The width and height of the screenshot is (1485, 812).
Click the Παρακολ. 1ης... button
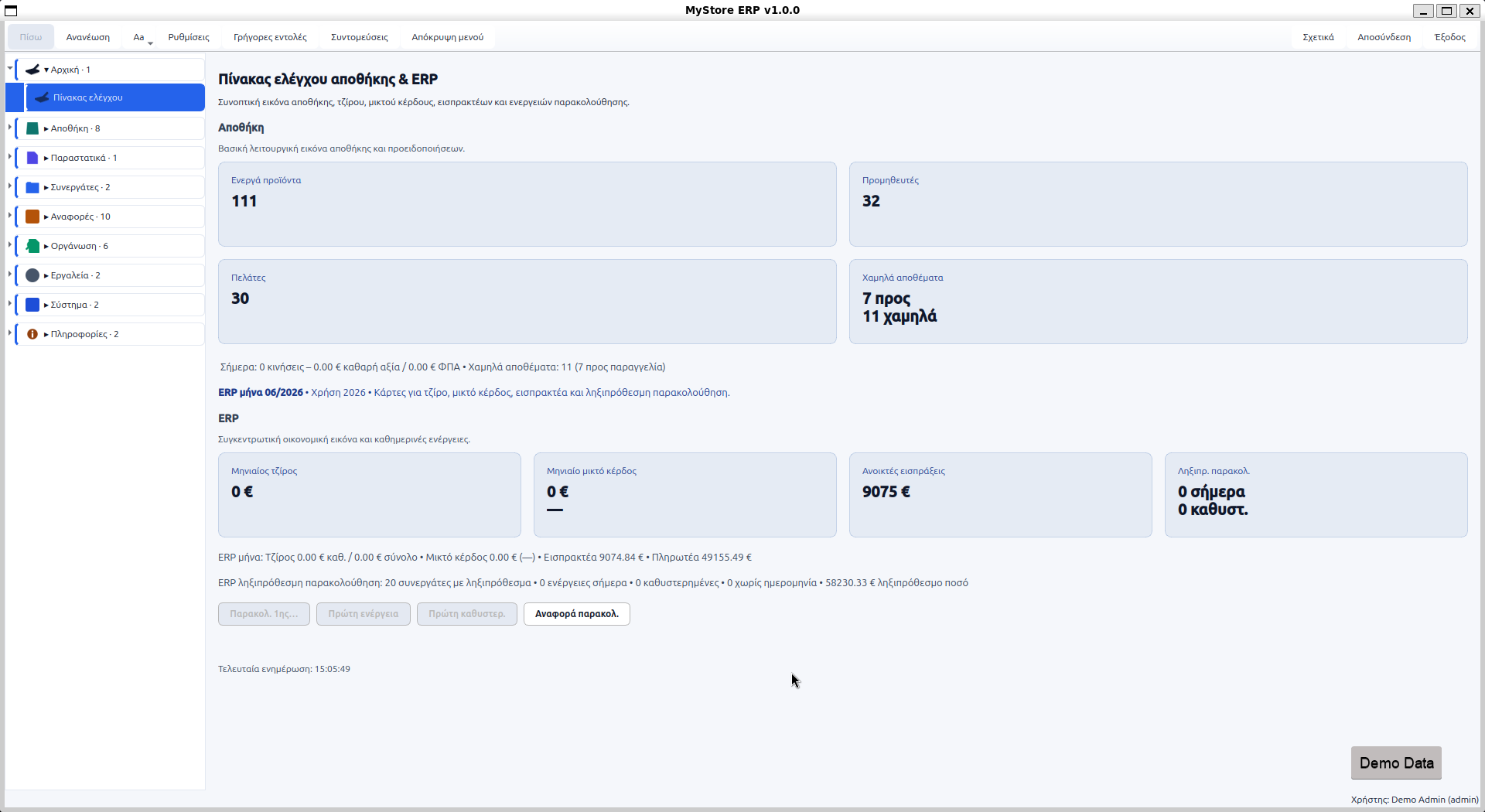click(x=264, y=614)
